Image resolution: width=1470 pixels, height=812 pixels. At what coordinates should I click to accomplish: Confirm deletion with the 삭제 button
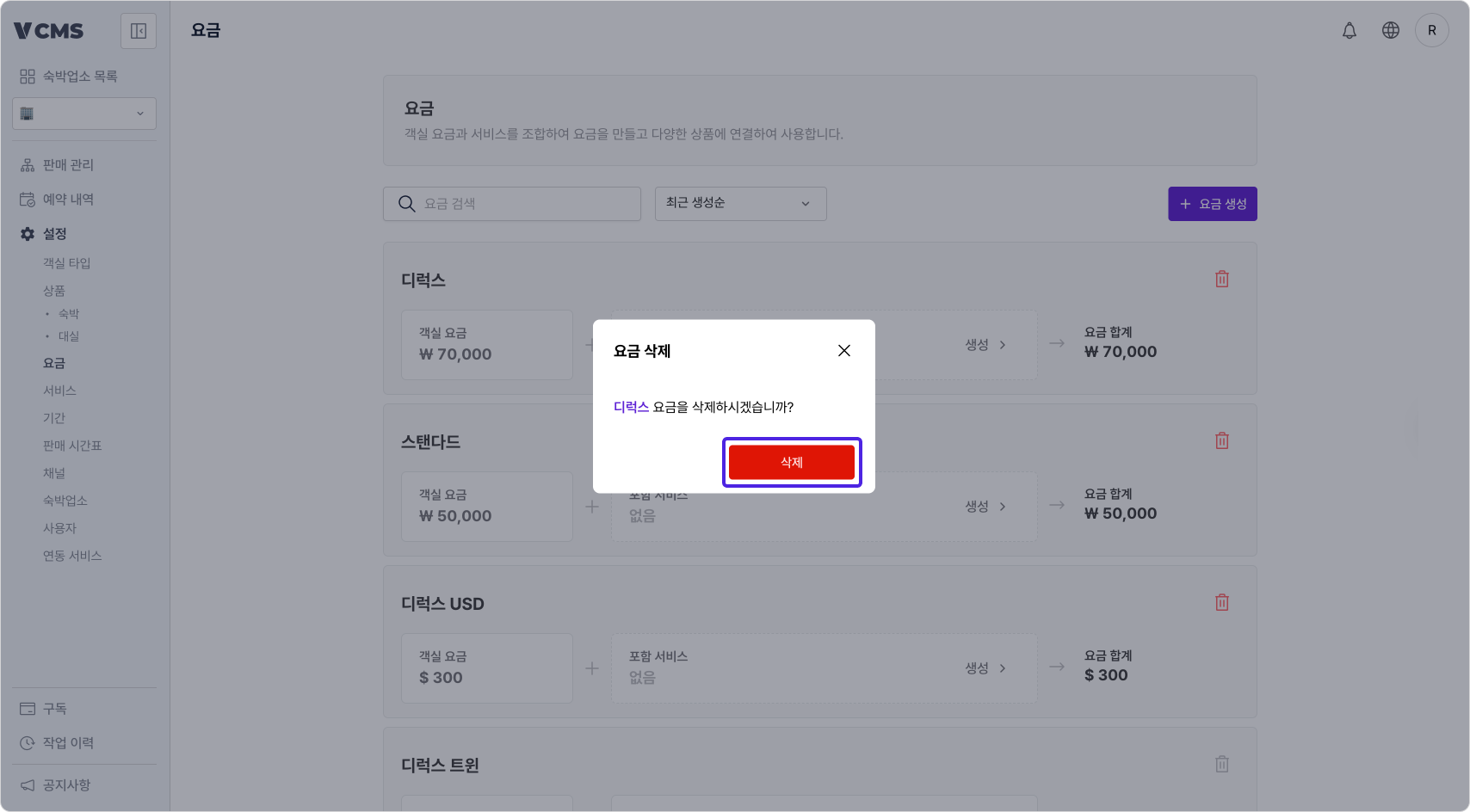pos(792,462)
